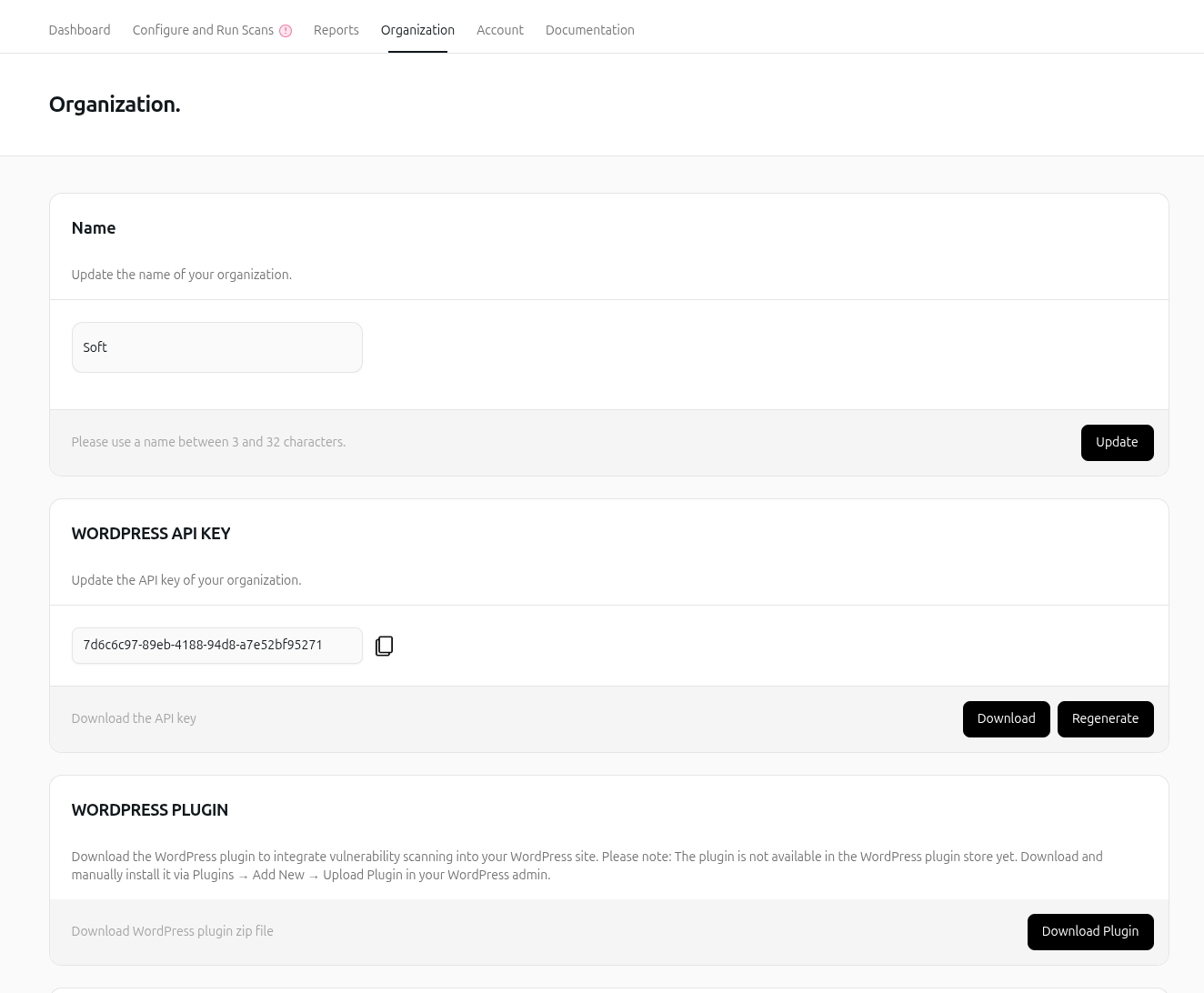Go to Configure and Run Scans
The image size is (1204, 993).
[x=203, y=30]
